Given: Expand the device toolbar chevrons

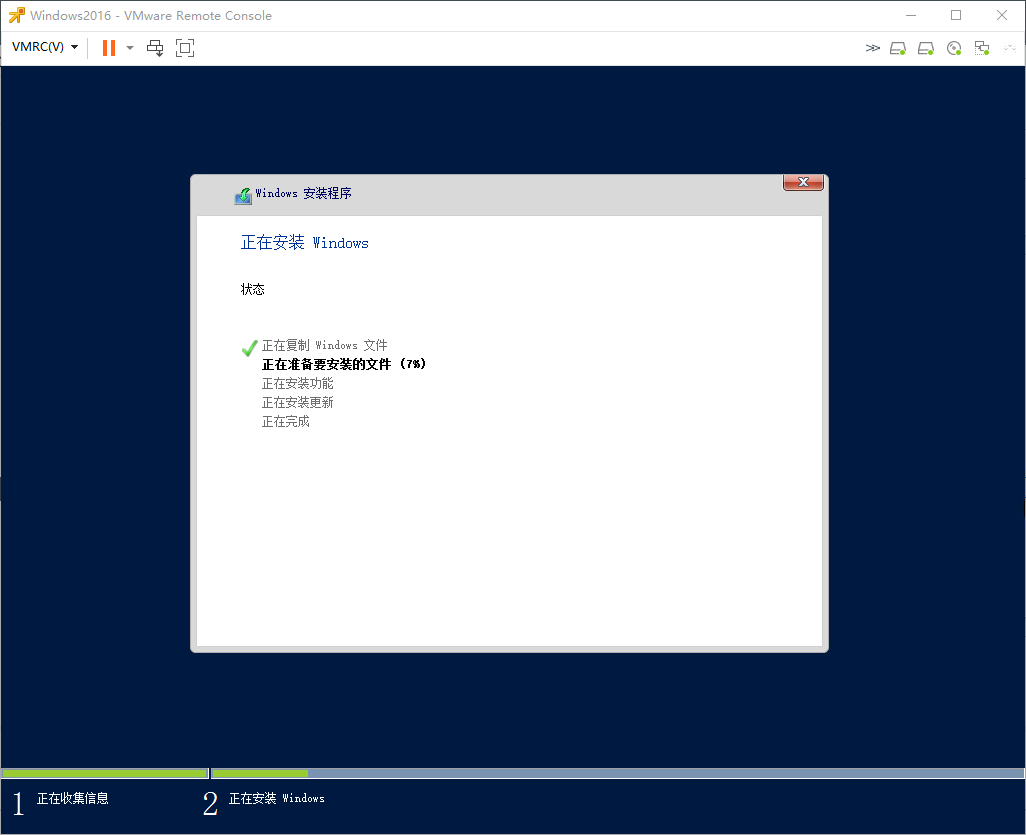Looking at the screenshot, I should [x=872, y=48].
